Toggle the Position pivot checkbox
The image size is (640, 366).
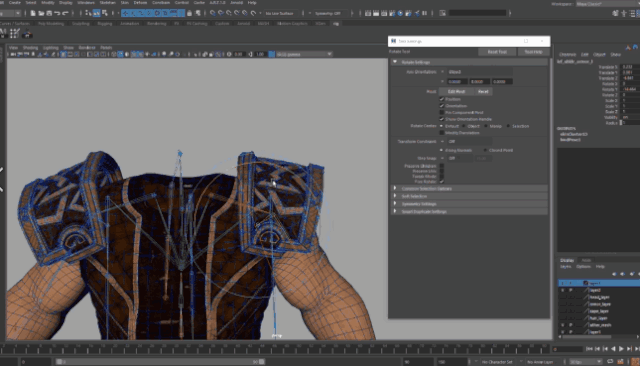(x=442, y=99)
